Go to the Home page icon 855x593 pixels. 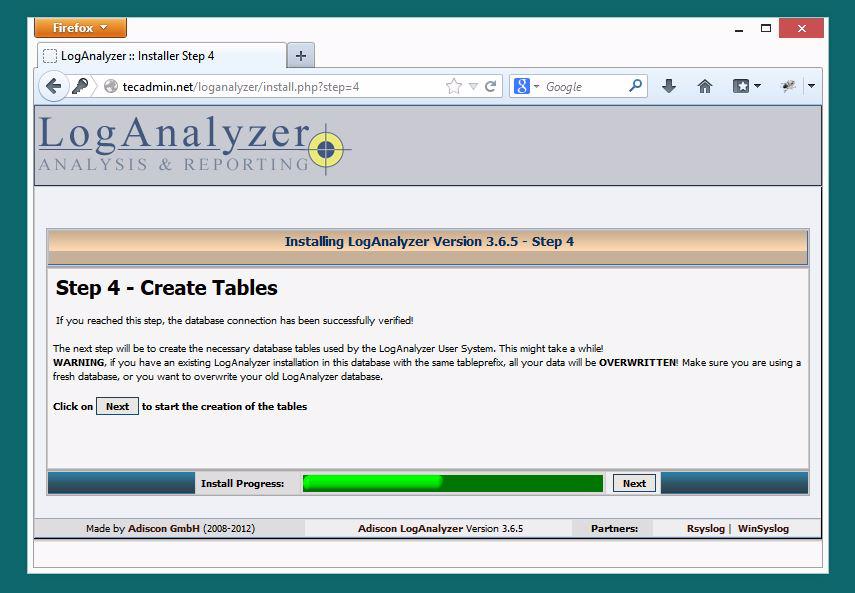click(x=705, y=86)
